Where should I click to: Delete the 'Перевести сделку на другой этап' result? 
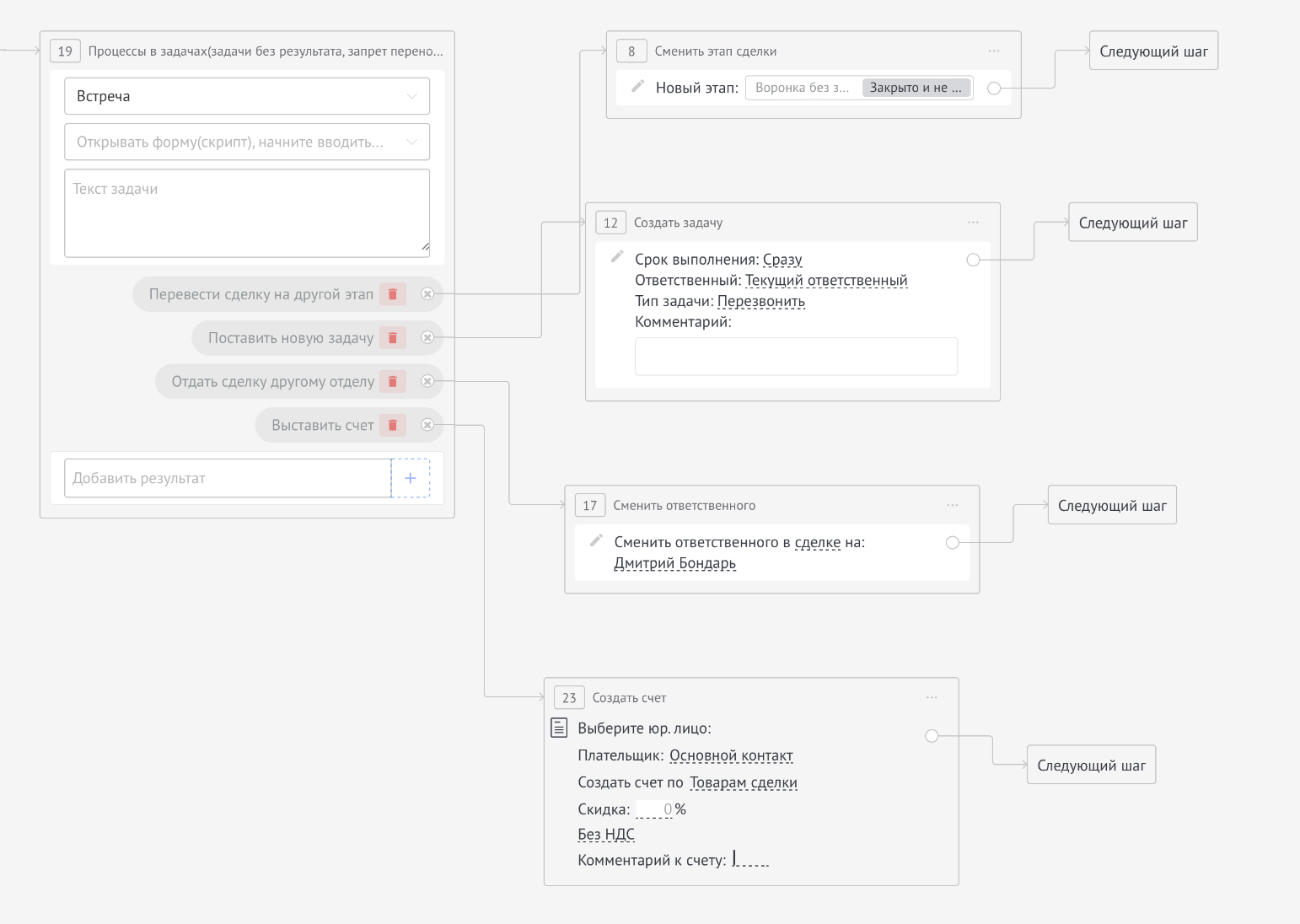pos(393,294)
